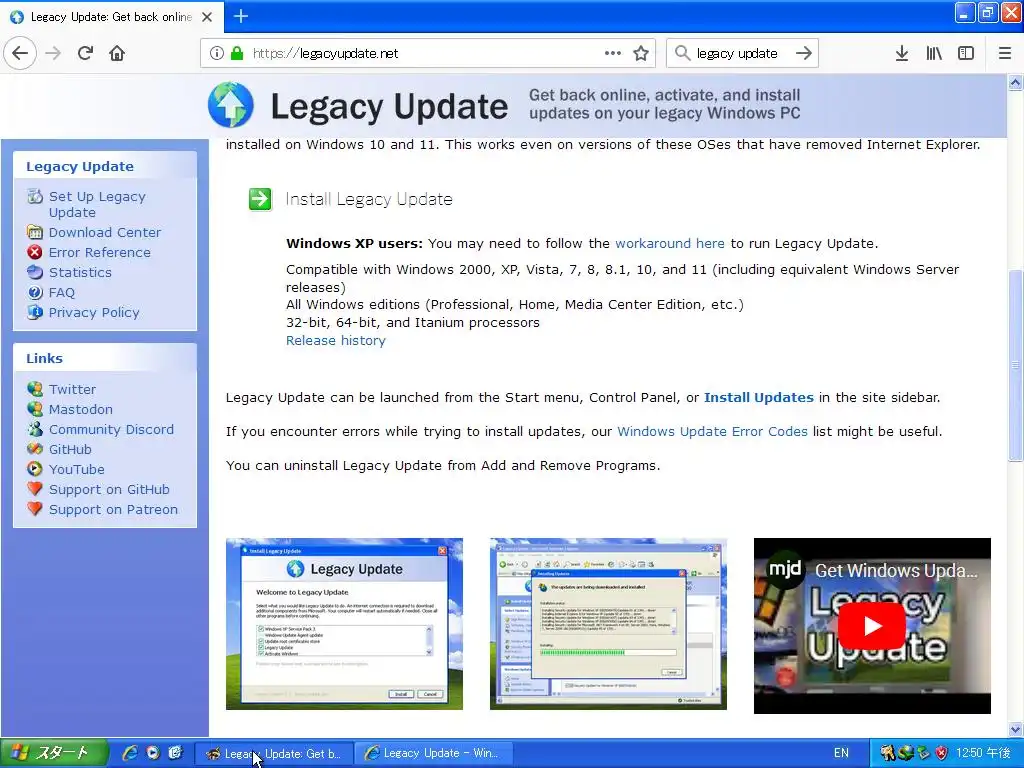Open the Downloads toolbar button
The height and width of the screenshot is (768, 1024).
pos(902,53)
